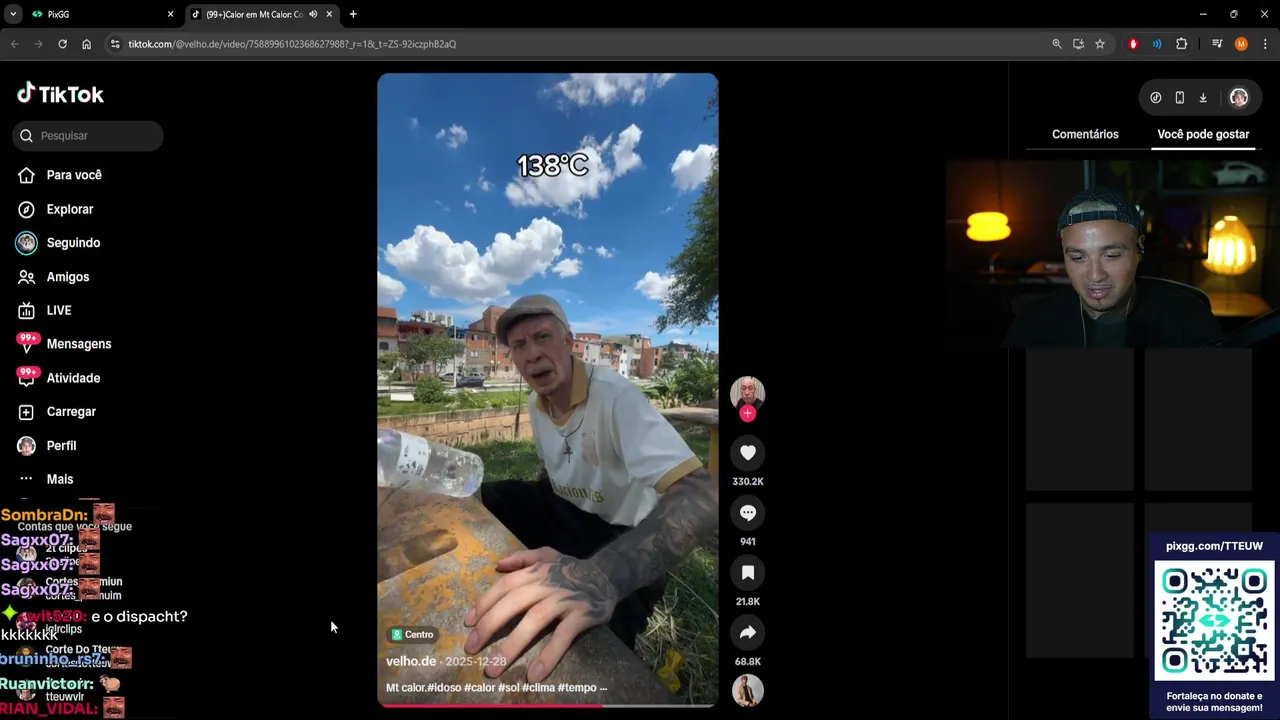Save video with the bookmark icon
Viewport: 1280px width, 720px height.
click(747, 573)
